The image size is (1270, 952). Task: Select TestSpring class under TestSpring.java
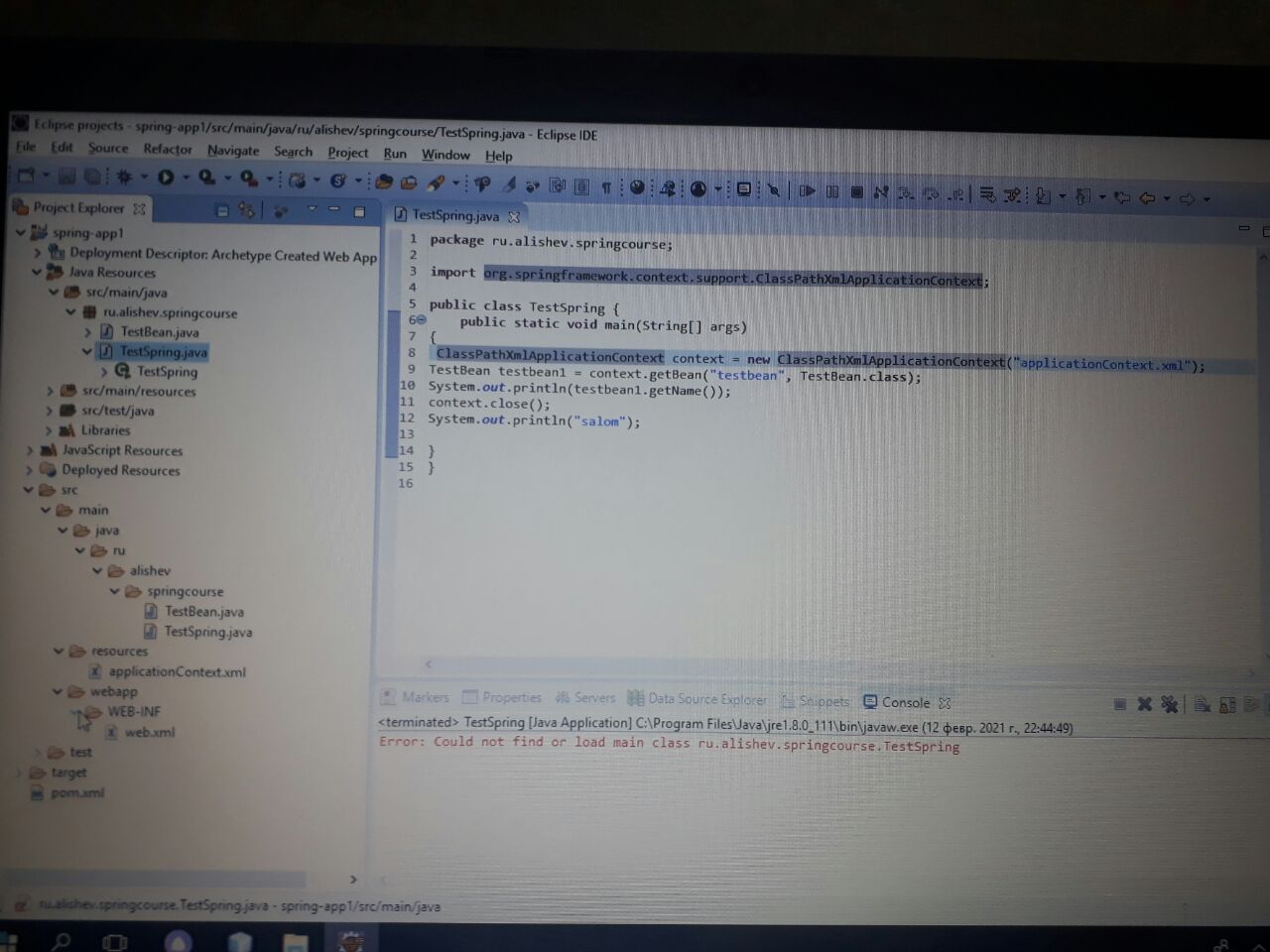pyautogui.click(x=167, y=371)
